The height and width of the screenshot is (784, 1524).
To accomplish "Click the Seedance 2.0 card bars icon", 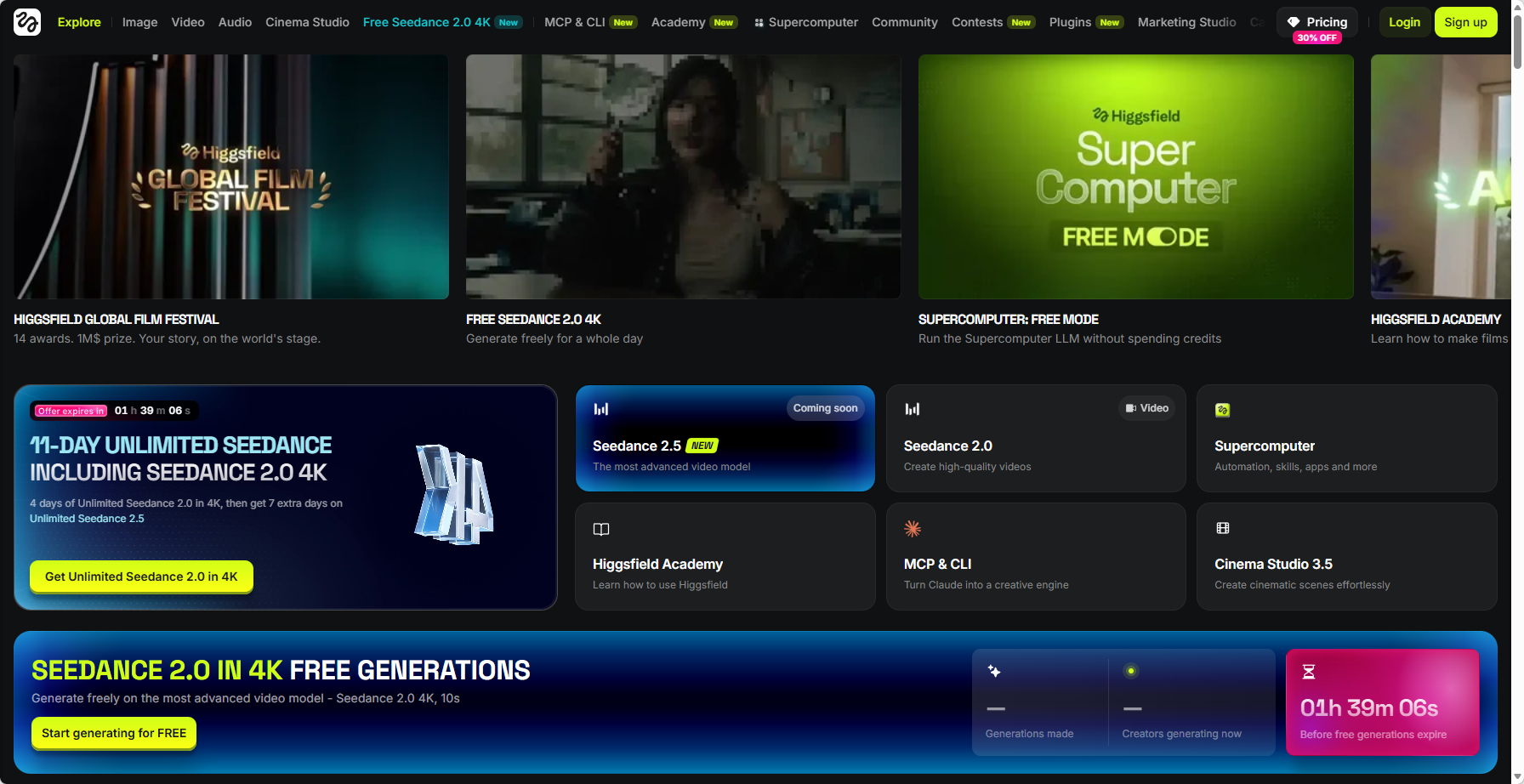I will point(913,409).
